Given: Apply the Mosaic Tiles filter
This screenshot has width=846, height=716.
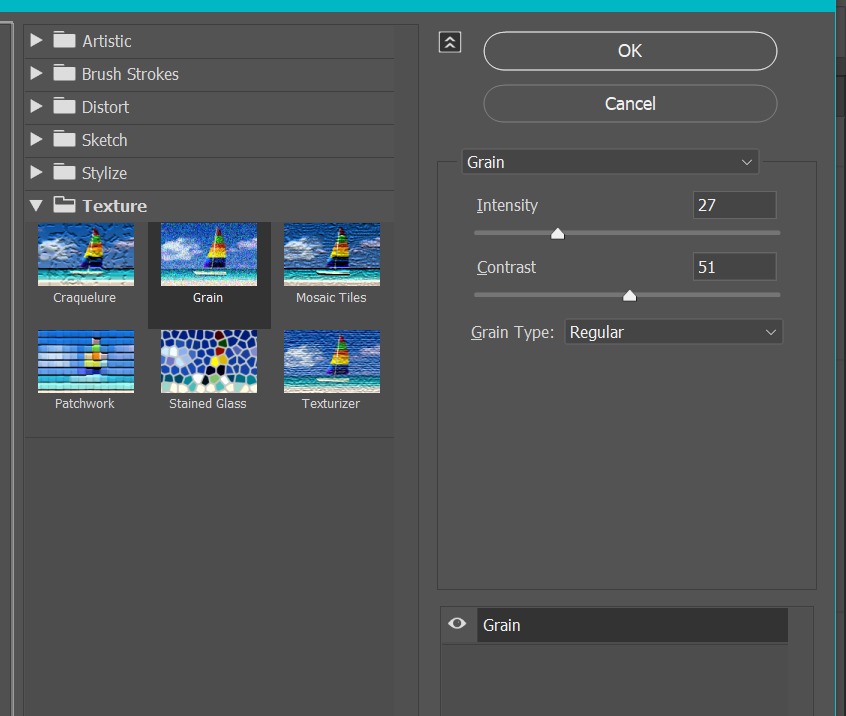Looking at the screenshot, I should 331,254.
